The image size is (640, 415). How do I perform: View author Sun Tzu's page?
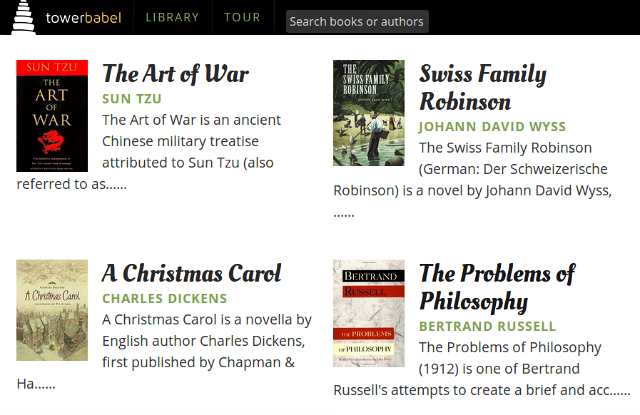[132, 99]
